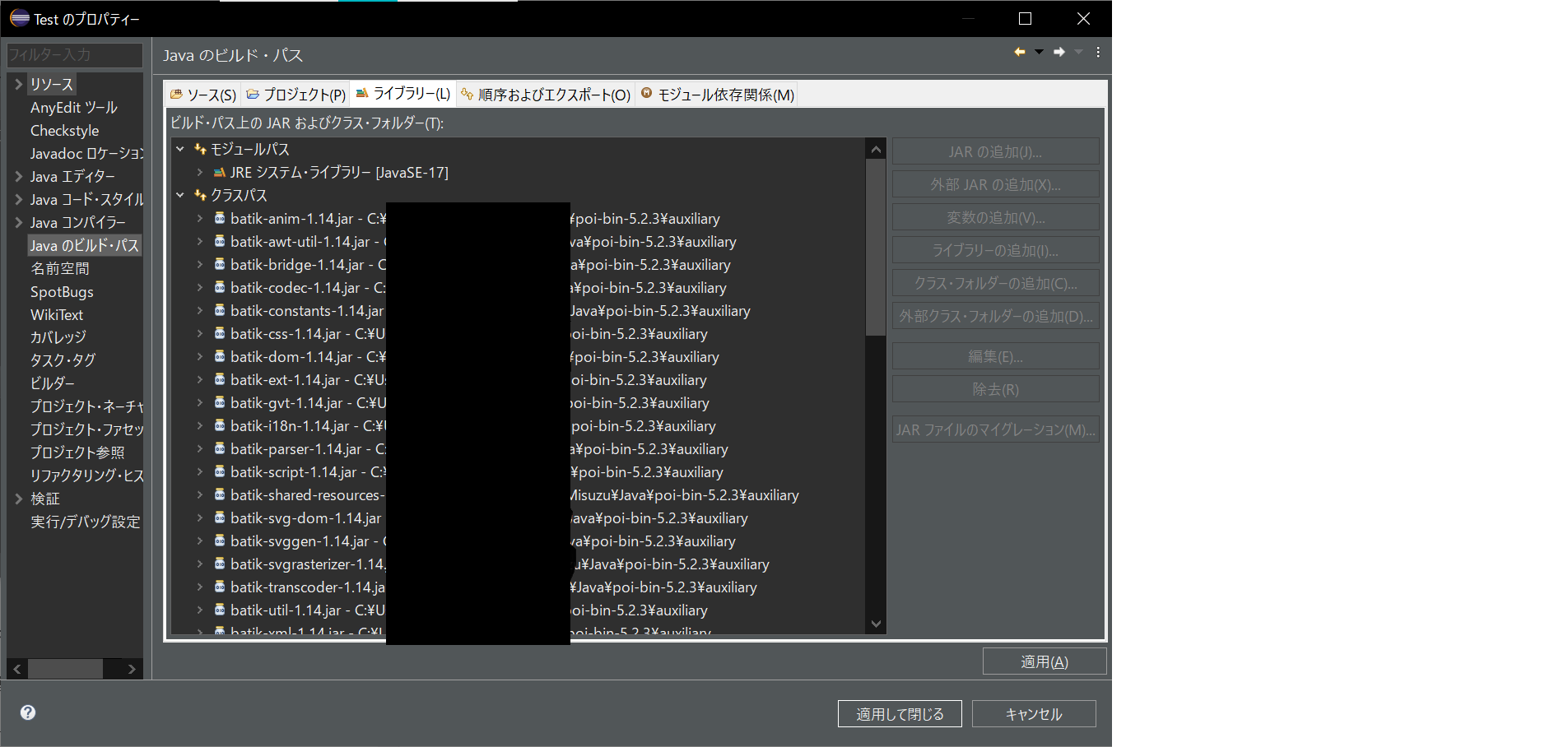This screenshot has height=747, width=1568.
Task: Click the クラスパス node icon
Action: coord(200,195)
